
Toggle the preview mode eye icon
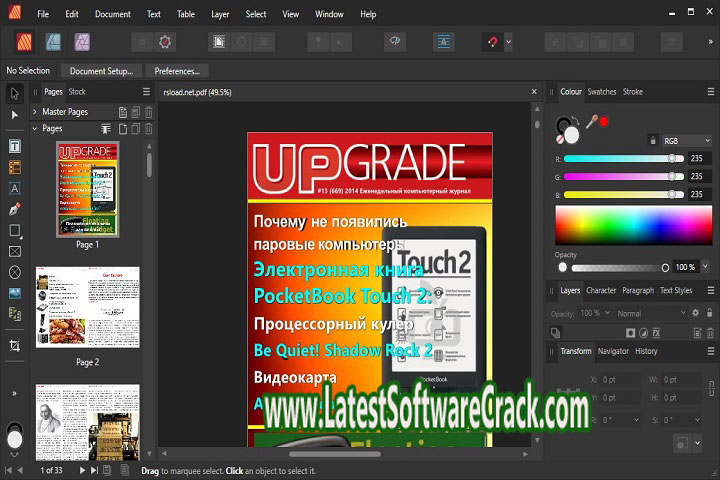click(394, 42)
